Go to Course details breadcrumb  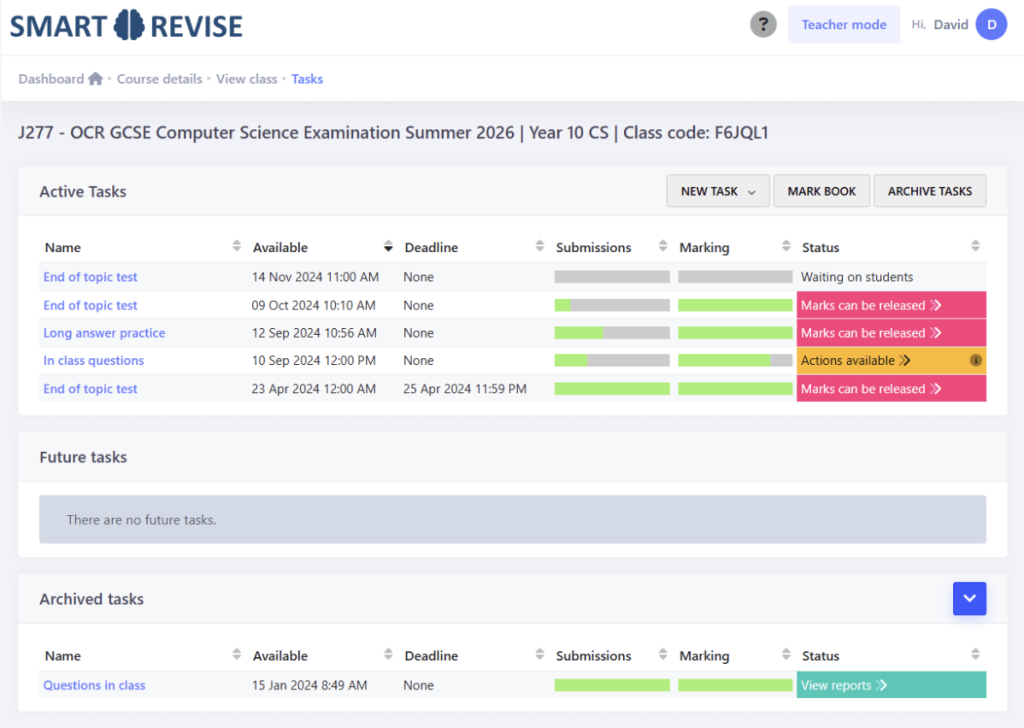[159, 79]
